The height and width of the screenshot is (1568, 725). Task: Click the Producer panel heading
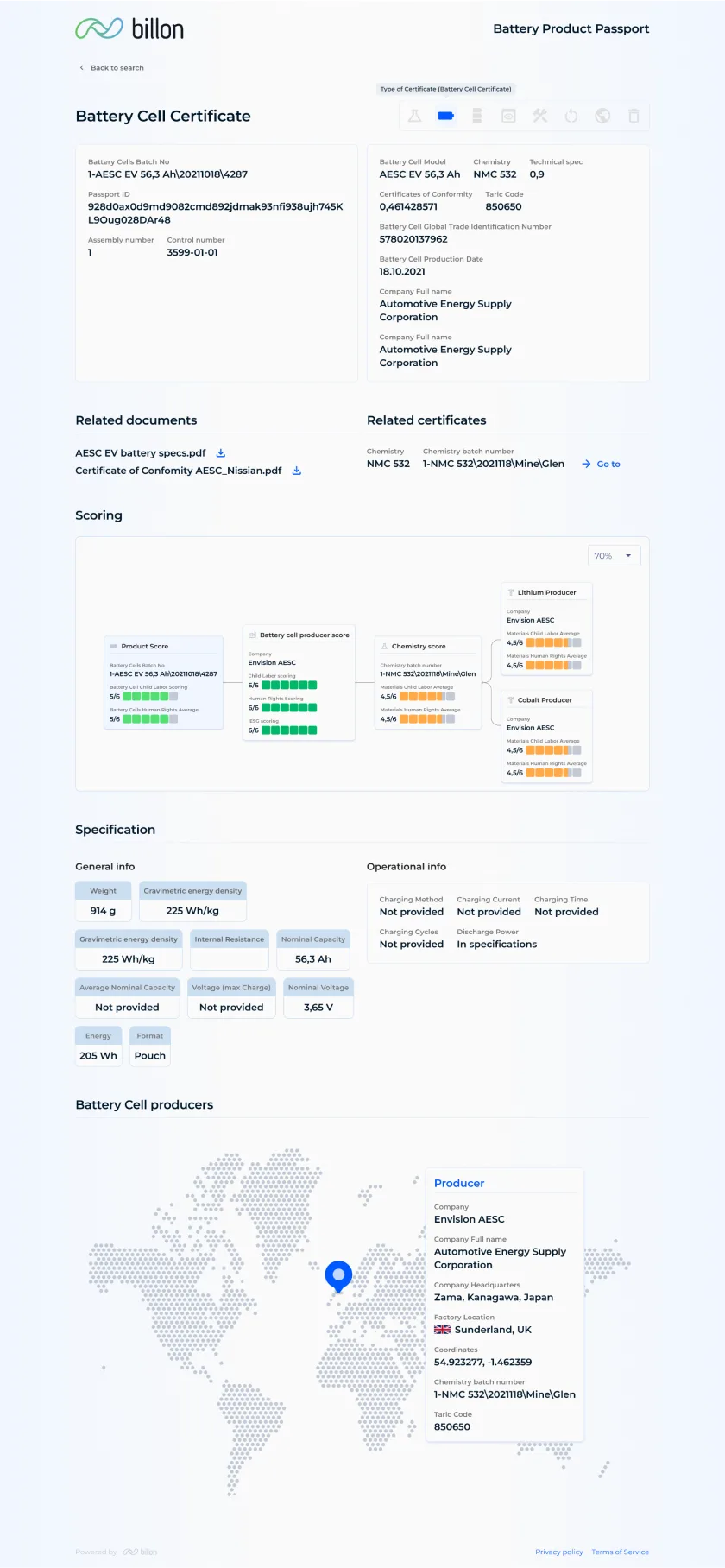[459, 1183]
